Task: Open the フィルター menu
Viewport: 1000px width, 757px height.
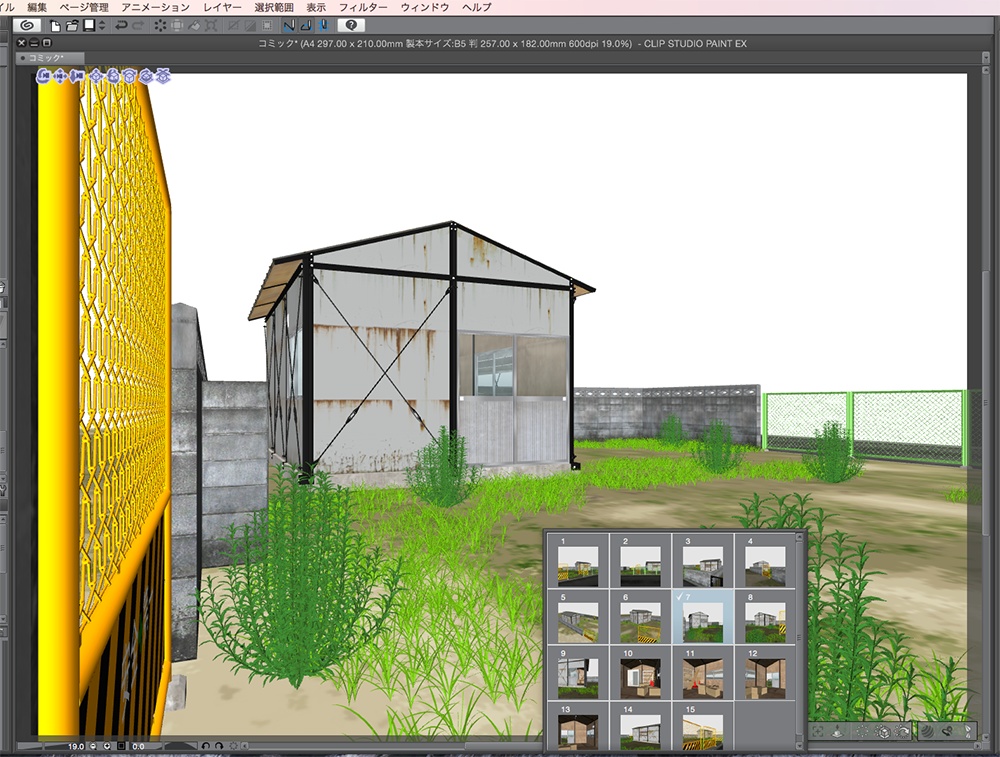Action: (363, 7)
